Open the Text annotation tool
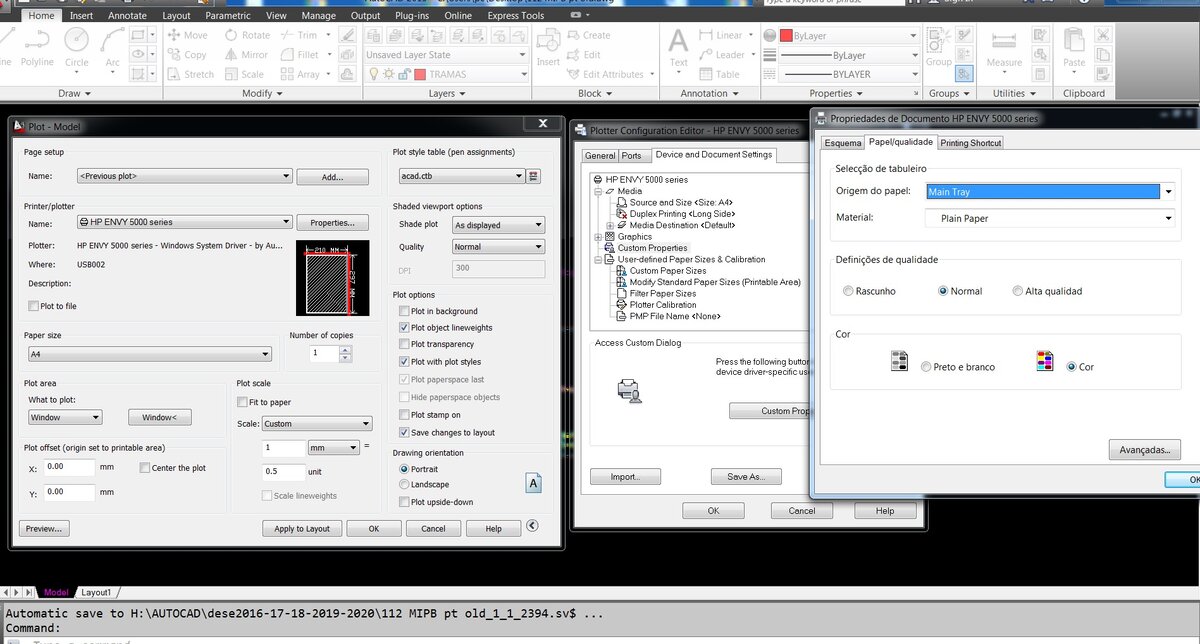 coord(679,48)
